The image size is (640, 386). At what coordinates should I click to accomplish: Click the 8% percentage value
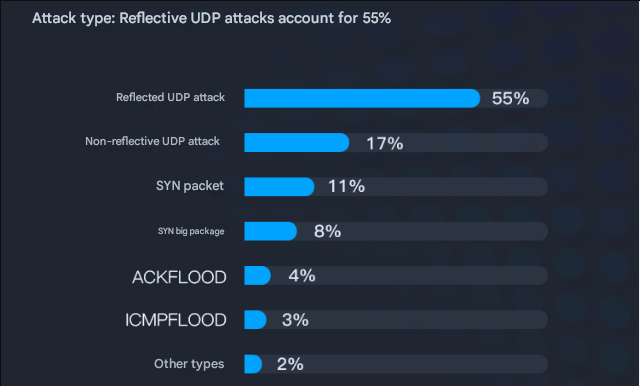pos(327,231)
